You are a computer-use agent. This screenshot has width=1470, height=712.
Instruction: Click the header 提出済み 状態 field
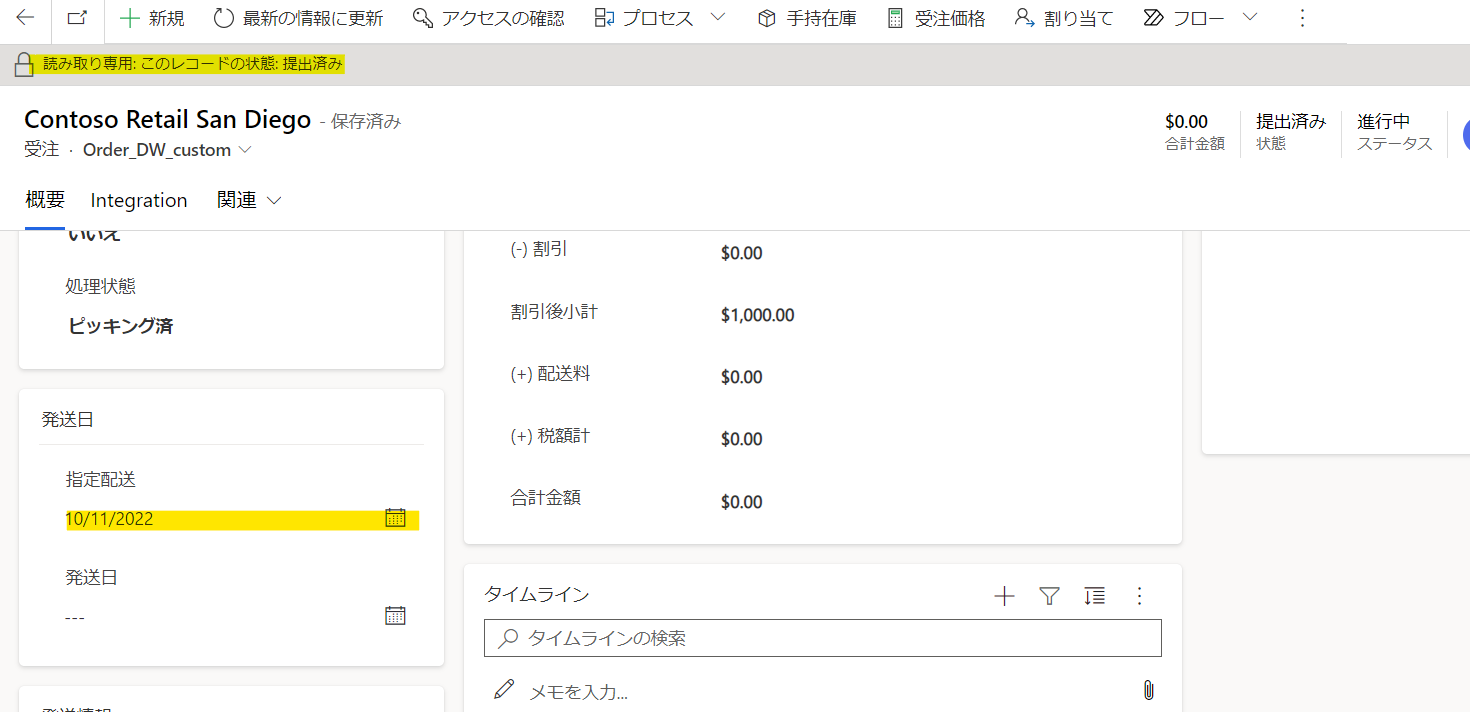[x=1291, y=132]
